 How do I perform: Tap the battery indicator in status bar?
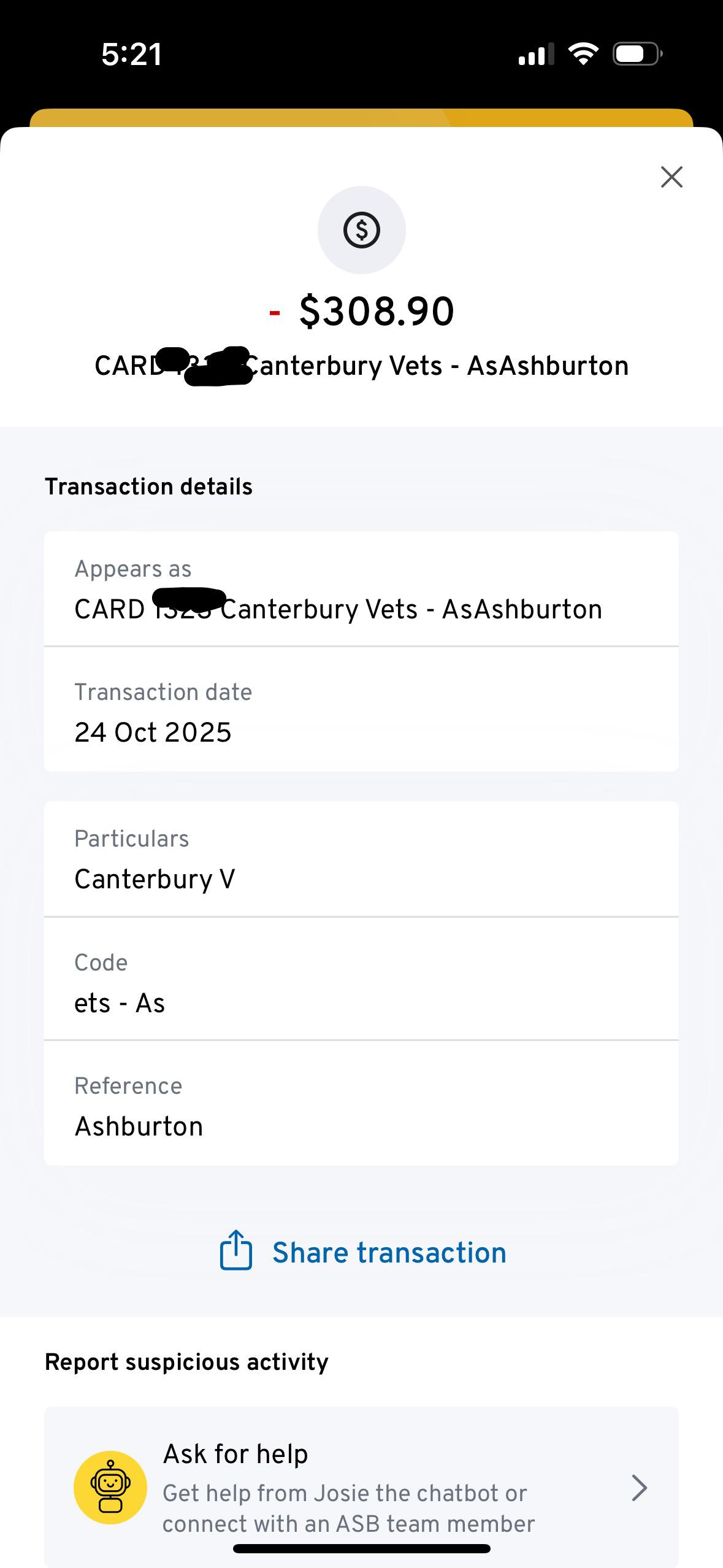637,54
